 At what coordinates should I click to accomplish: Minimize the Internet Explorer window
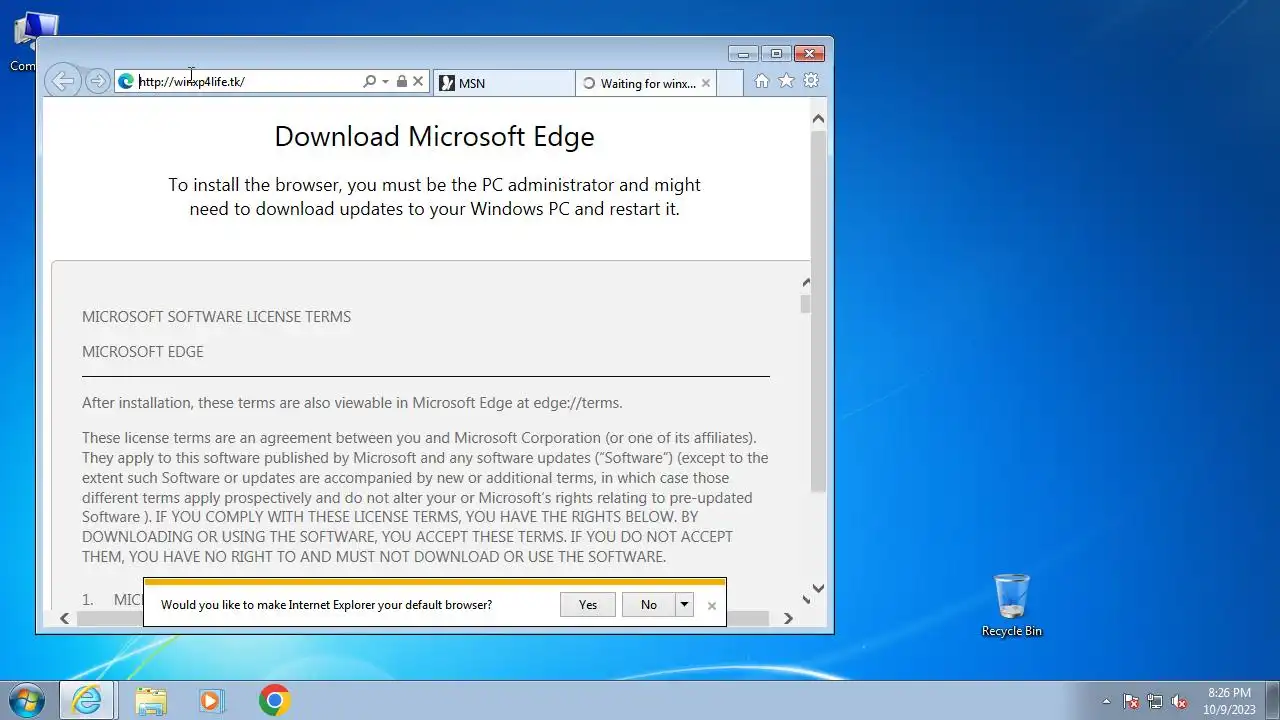pos(743,54)
